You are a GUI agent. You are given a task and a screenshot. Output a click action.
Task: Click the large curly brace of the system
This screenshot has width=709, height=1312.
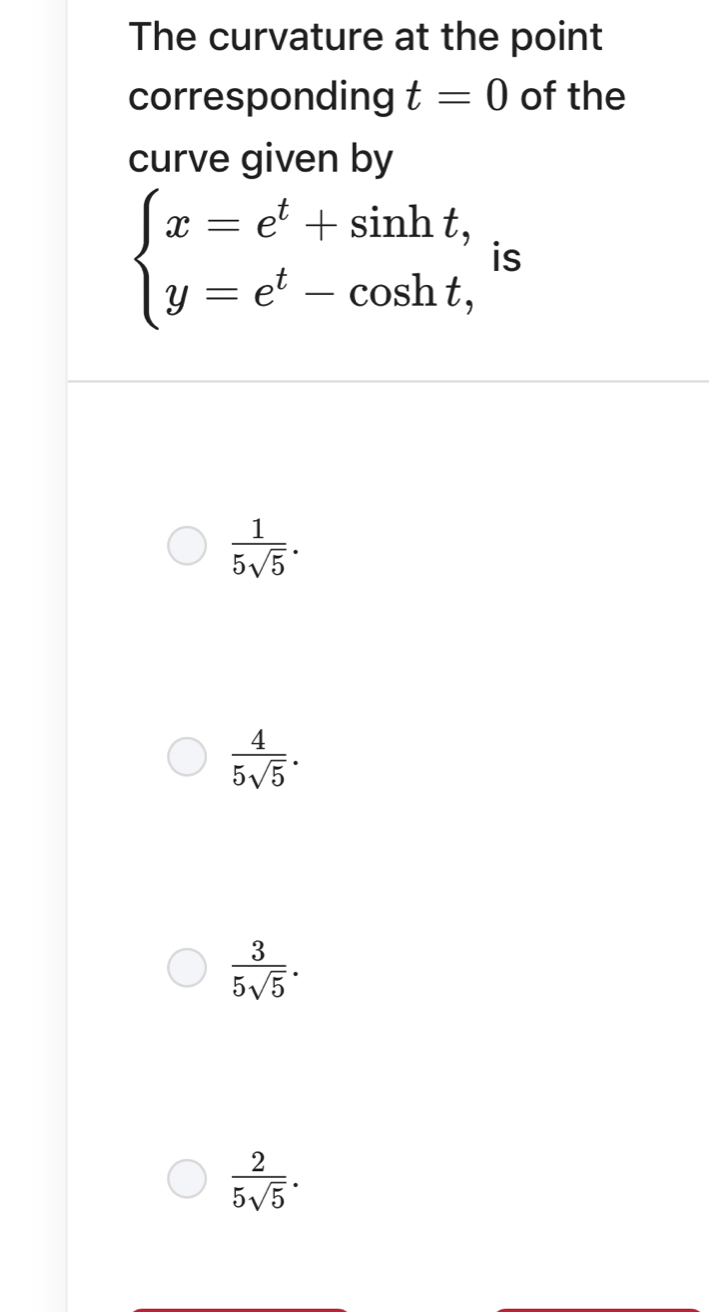[150, 262]
